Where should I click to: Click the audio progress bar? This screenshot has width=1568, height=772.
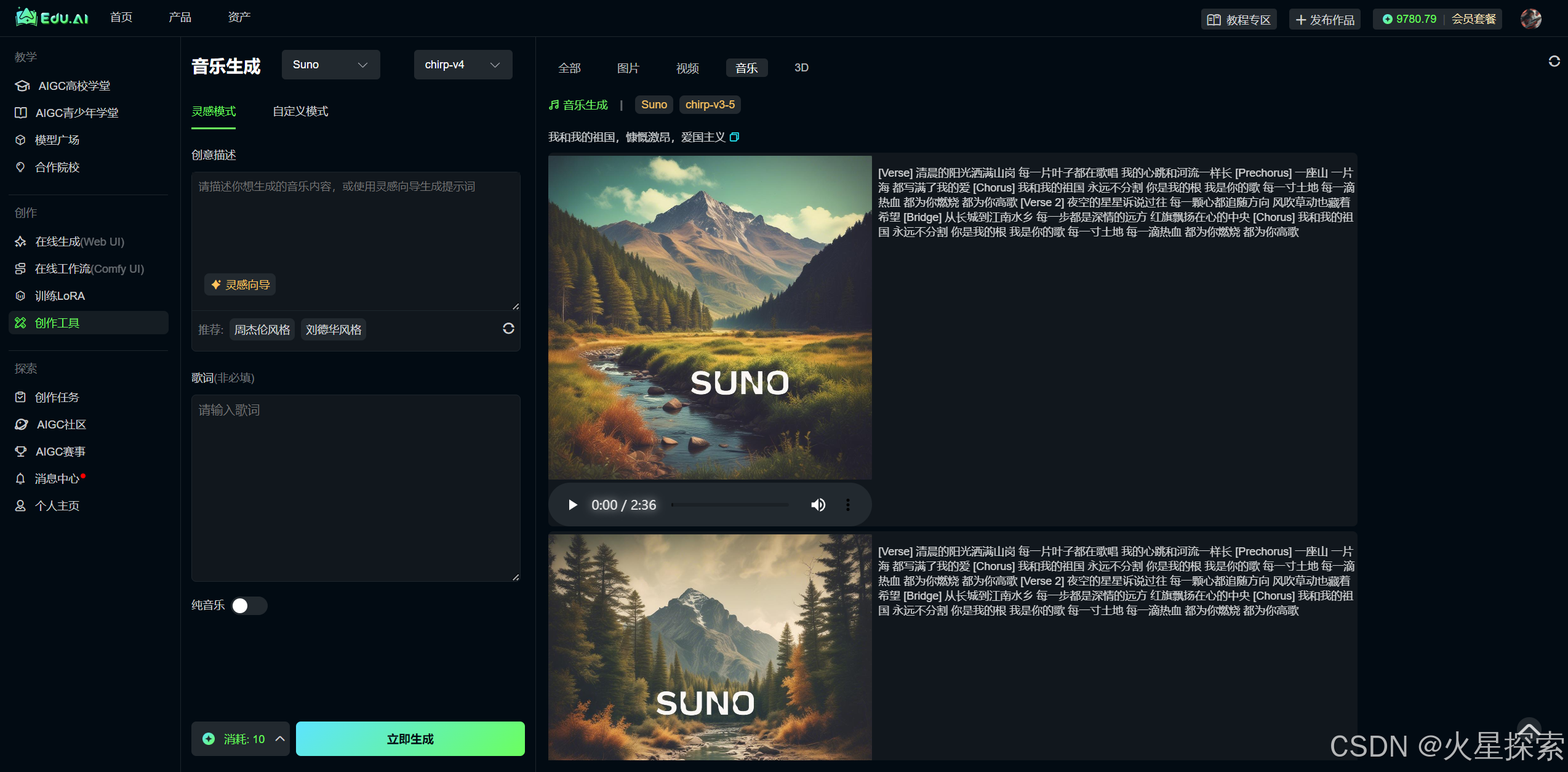[x=730, y=505]
